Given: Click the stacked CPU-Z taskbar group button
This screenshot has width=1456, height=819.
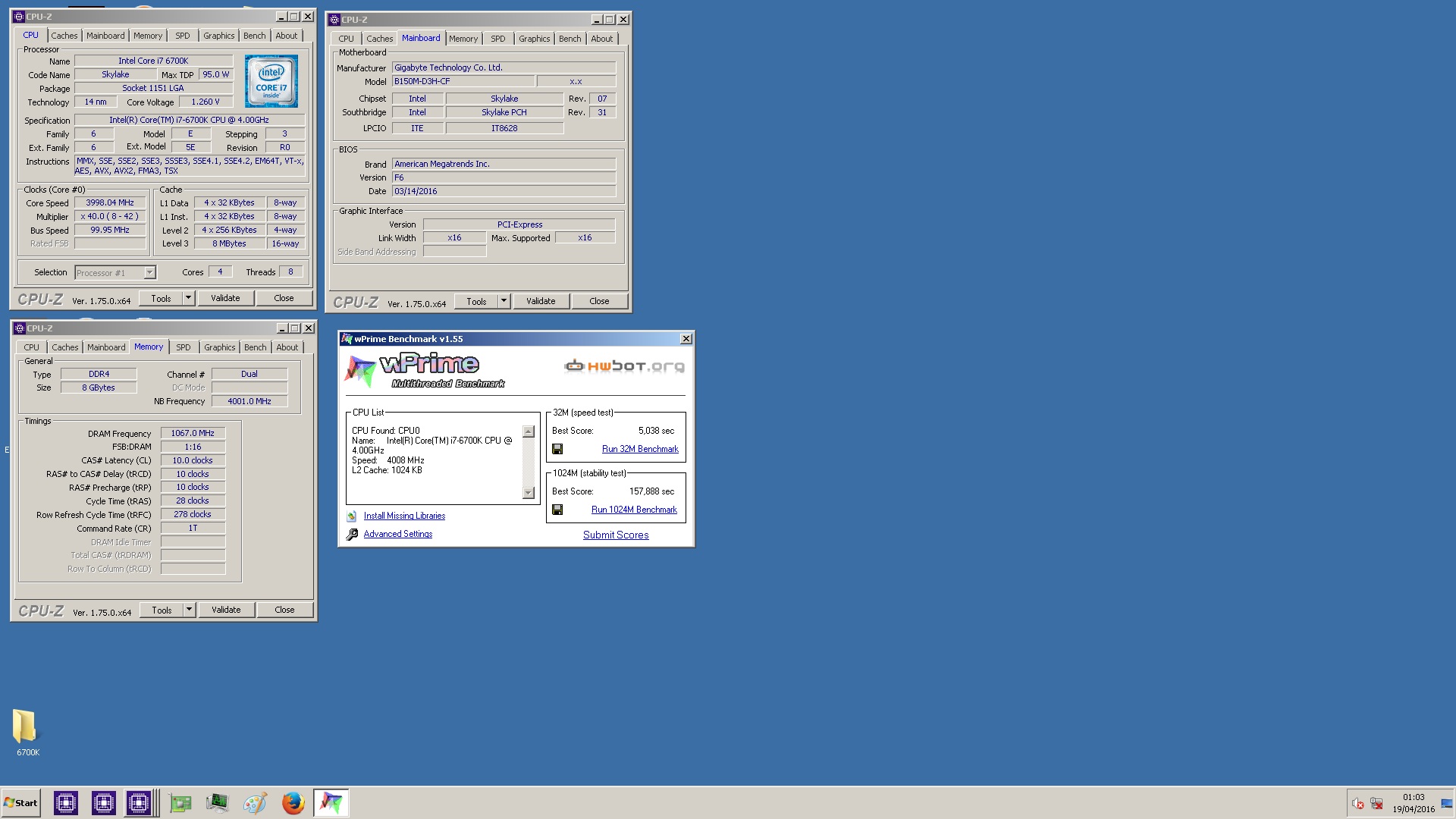Looking at the screenshot, I should click(x=141, y=803).
